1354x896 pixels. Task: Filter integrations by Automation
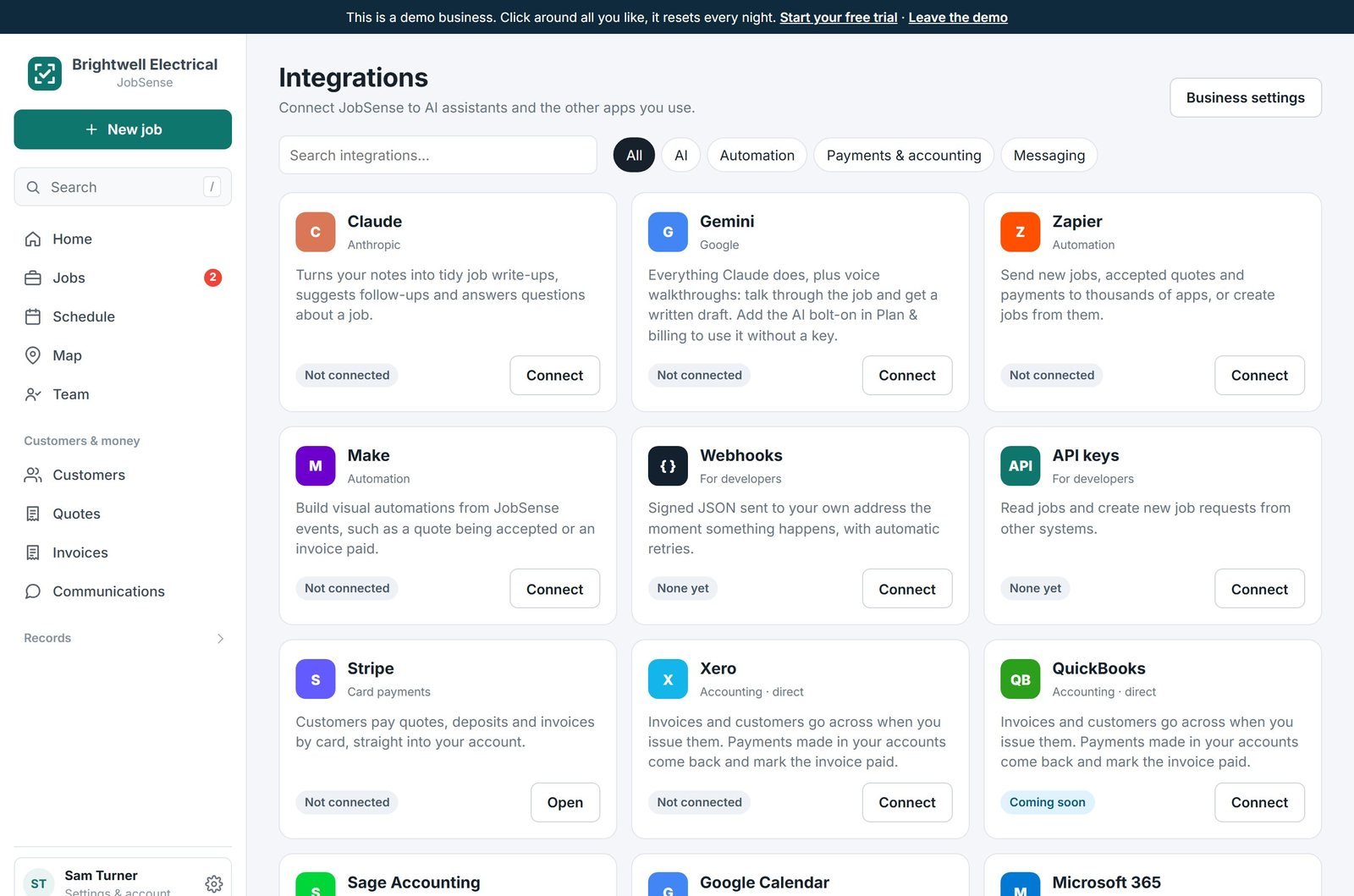pos(757,156)
